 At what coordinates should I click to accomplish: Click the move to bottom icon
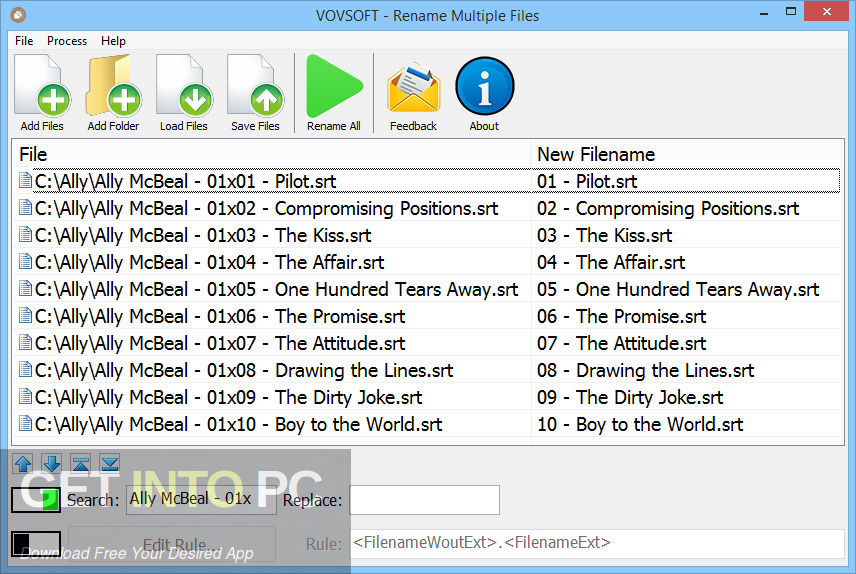tap(110, 464)
